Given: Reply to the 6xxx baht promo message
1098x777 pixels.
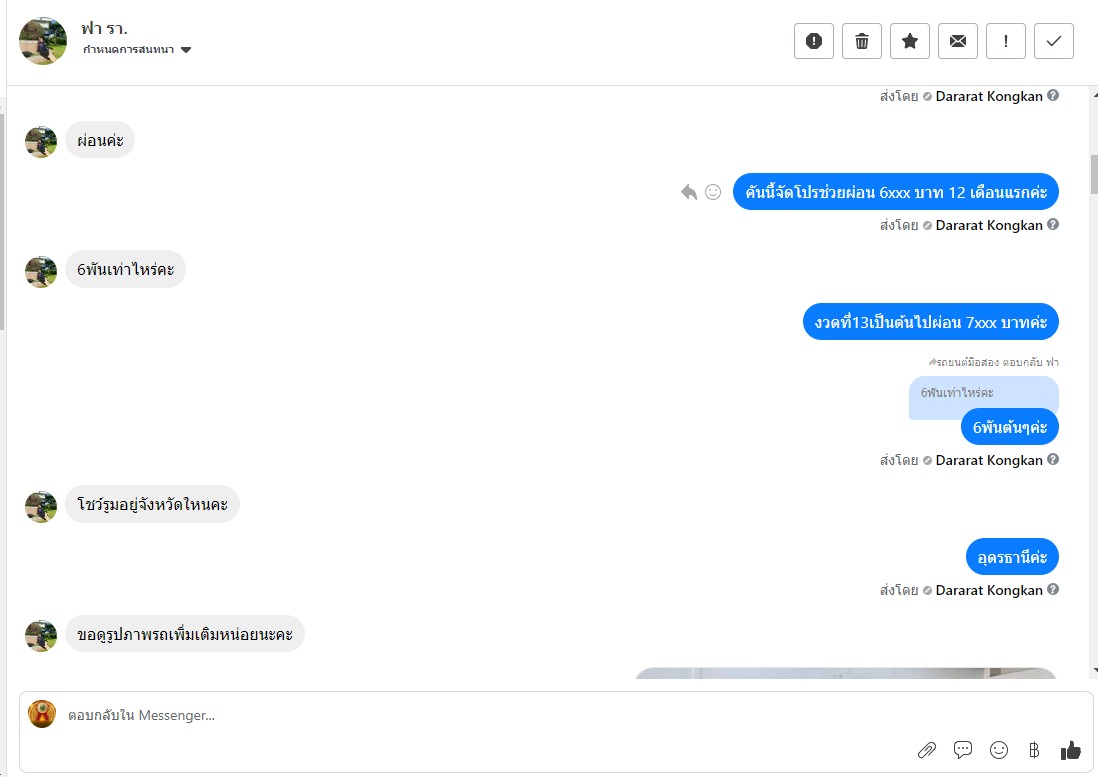Looking at the screenshot, I should (x=689, y=192).
